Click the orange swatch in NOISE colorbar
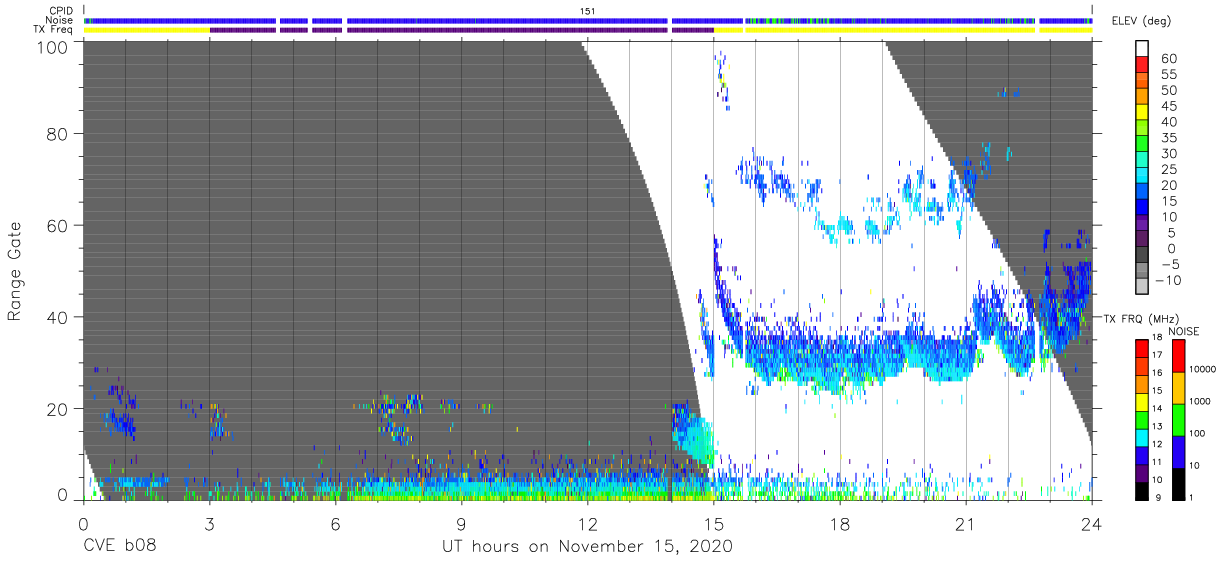 [x=1179, y=388]
